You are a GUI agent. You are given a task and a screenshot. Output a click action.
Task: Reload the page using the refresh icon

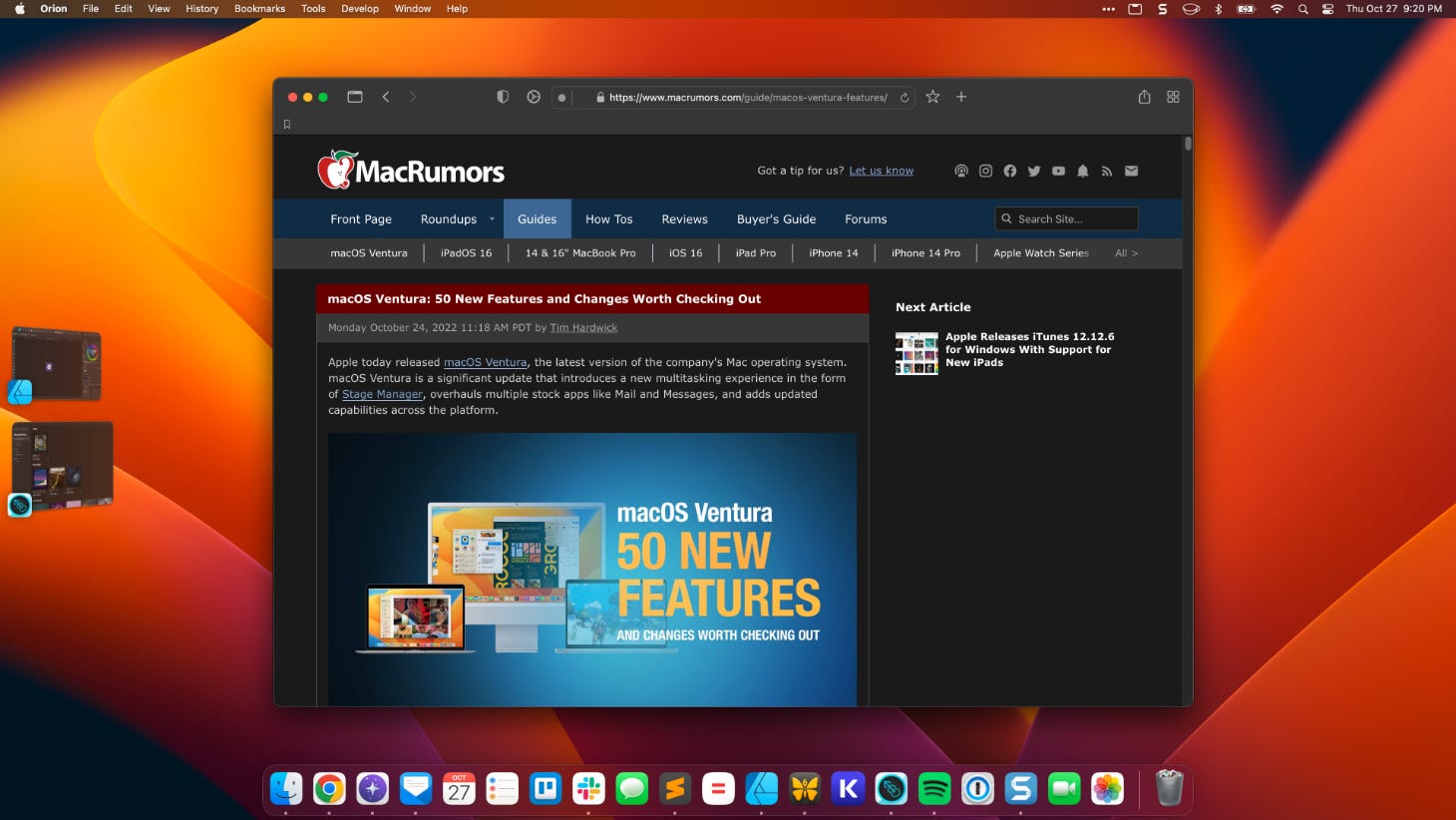(905, 98)
